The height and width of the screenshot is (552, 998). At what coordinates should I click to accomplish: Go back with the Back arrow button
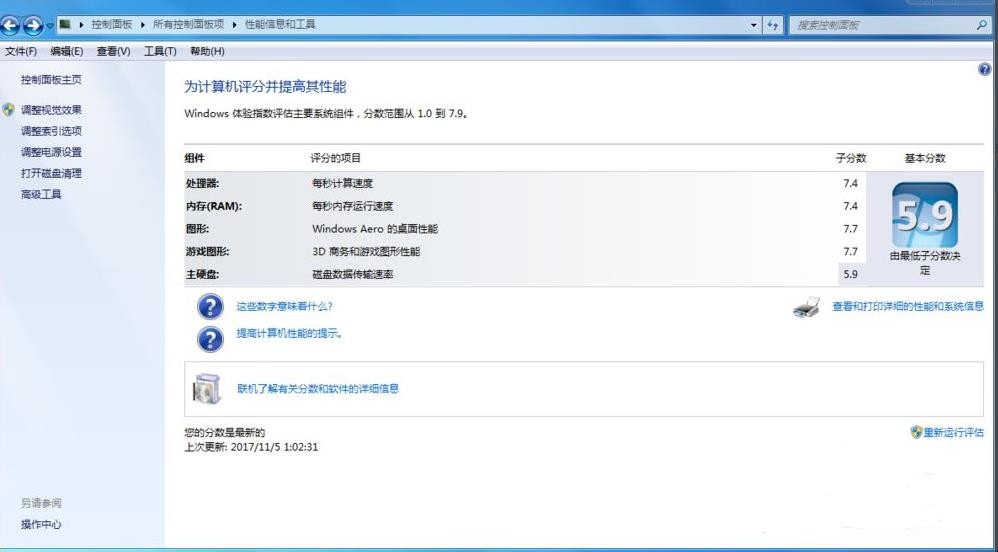click(x=10, y=25)
